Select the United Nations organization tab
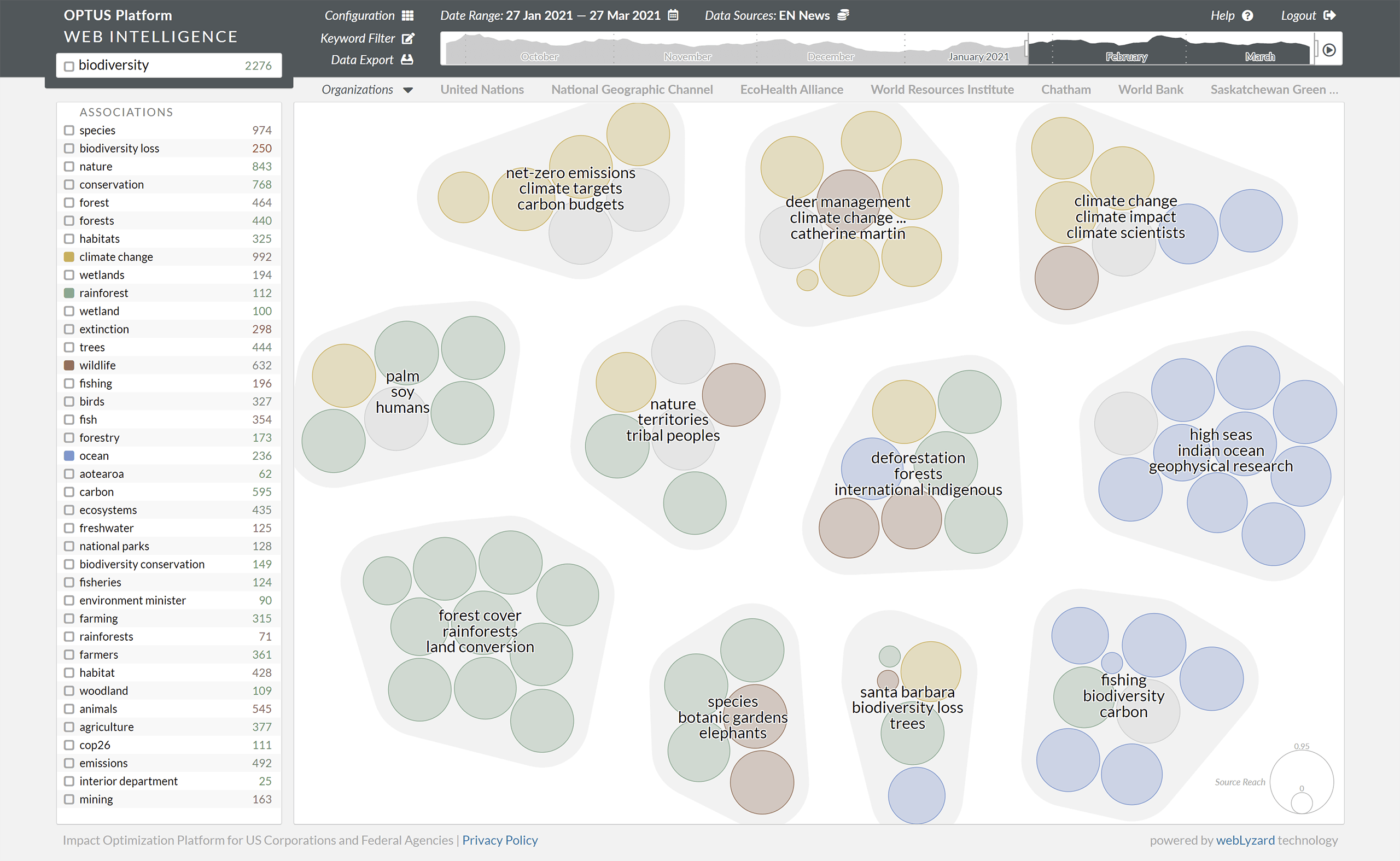1400x861 pixels. tap(482, 90)
